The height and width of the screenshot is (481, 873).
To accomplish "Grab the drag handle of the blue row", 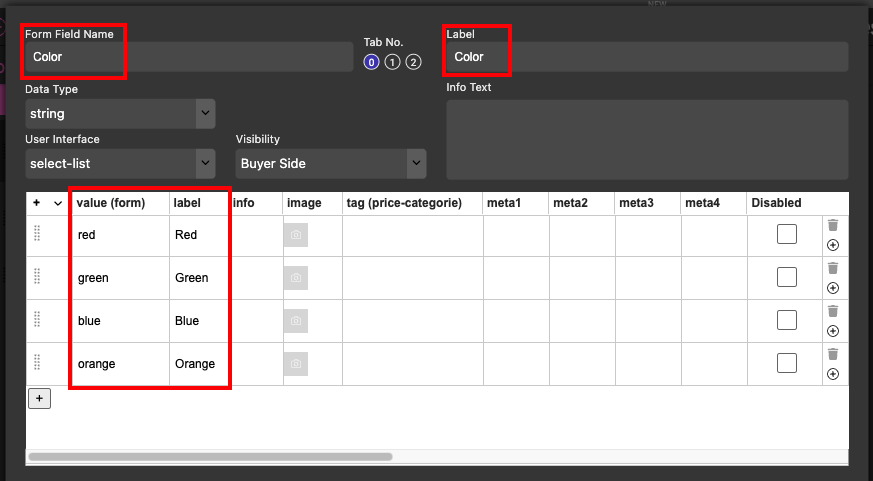I will pos(37,319).
